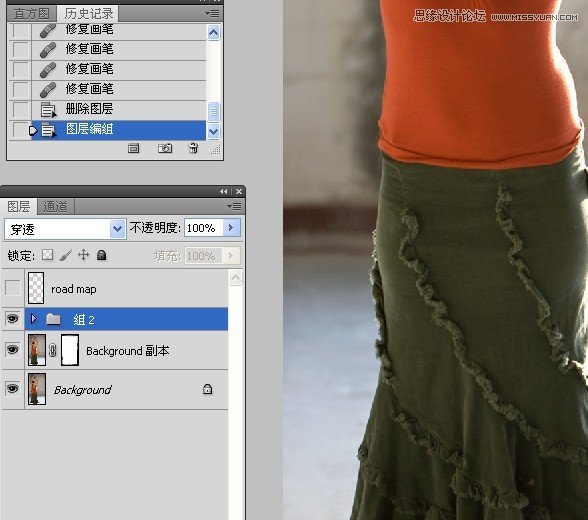This screenshot has width=588, height=520.
Task: Hide the 组 2 group
Action: pyautogui.click(x=12, y=319)
